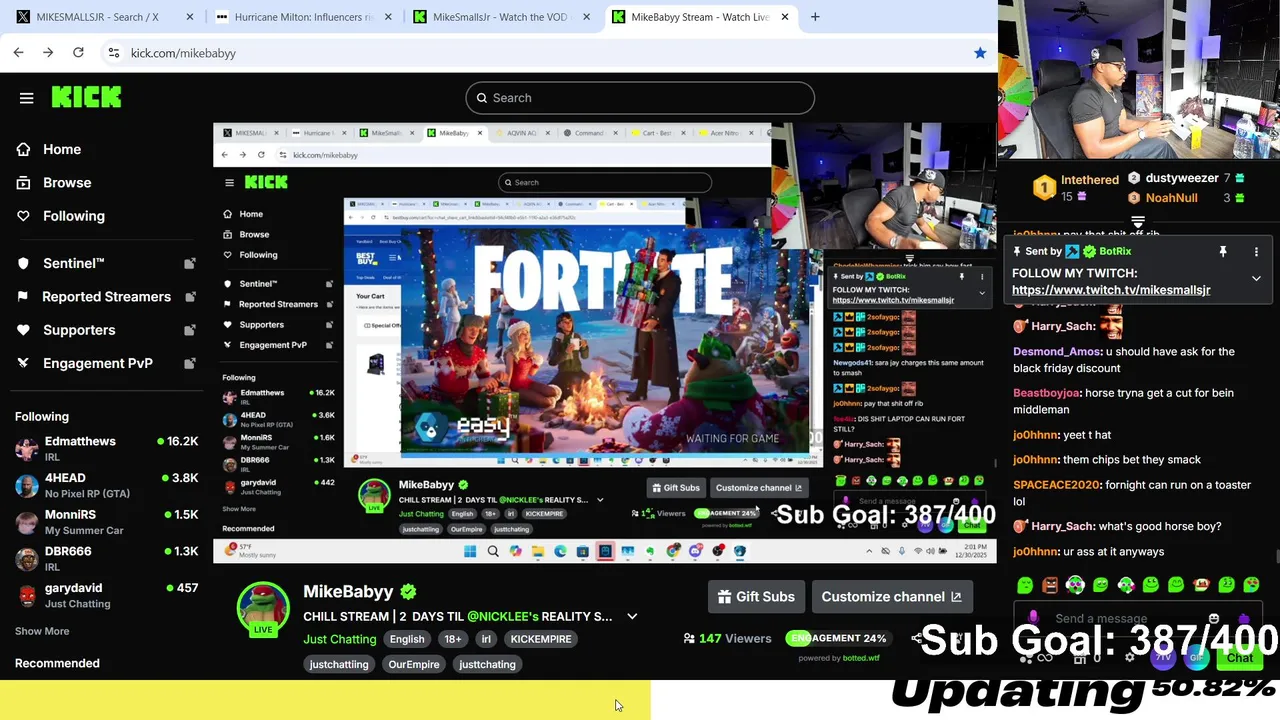
Task: Open 4HEAD channel in Following list
Action: tap(105, 485)
